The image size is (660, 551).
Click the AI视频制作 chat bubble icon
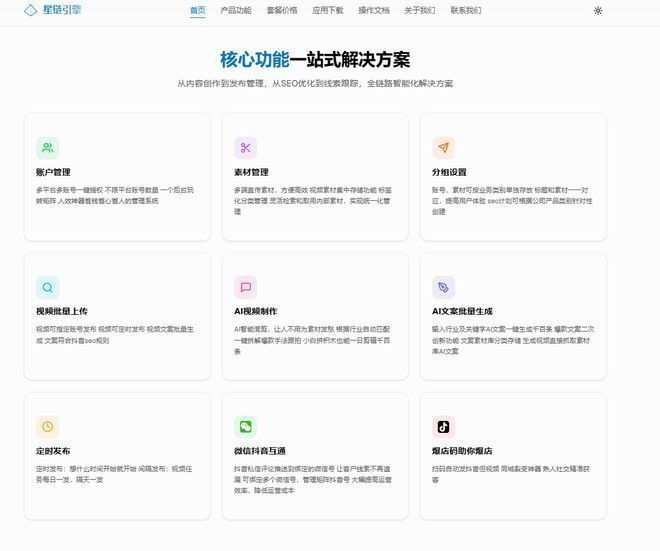click(245, 288)
